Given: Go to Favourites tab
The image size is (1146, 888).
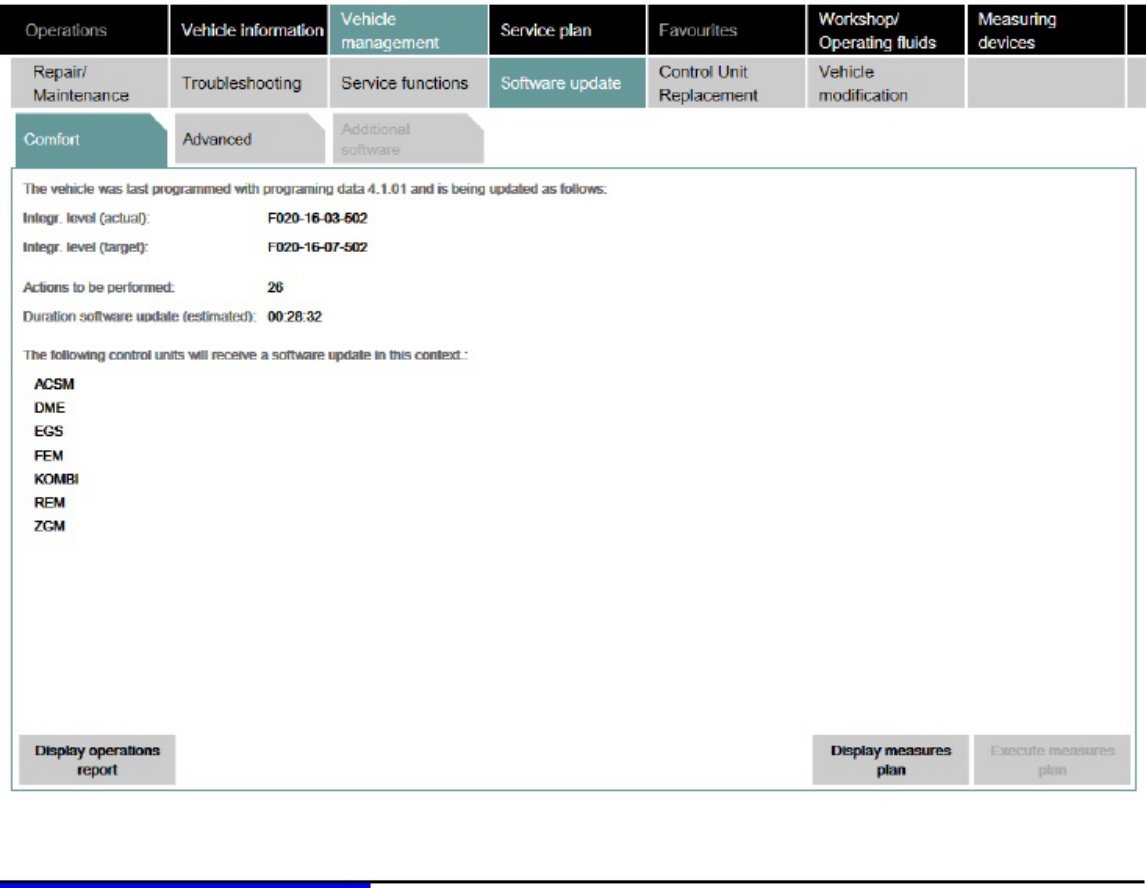Looking at the screenshot, I should tap(726, 30).
